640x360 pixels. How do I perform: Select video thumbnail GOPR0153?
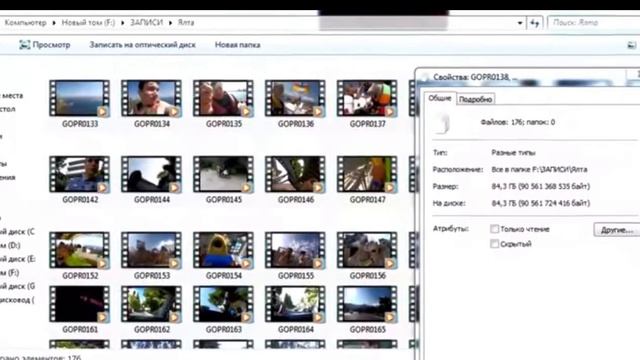point(151,250)
